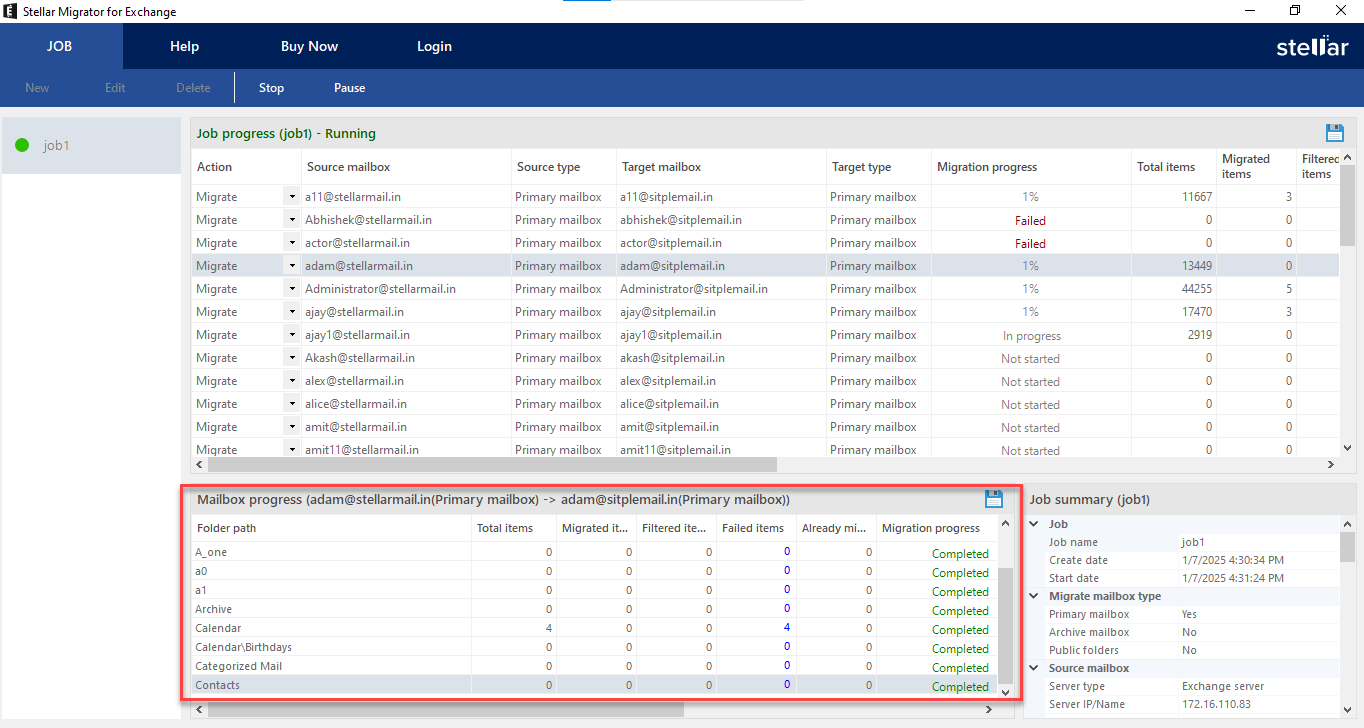
Task: Select the Contacts folder row
Action: [594, 685]
